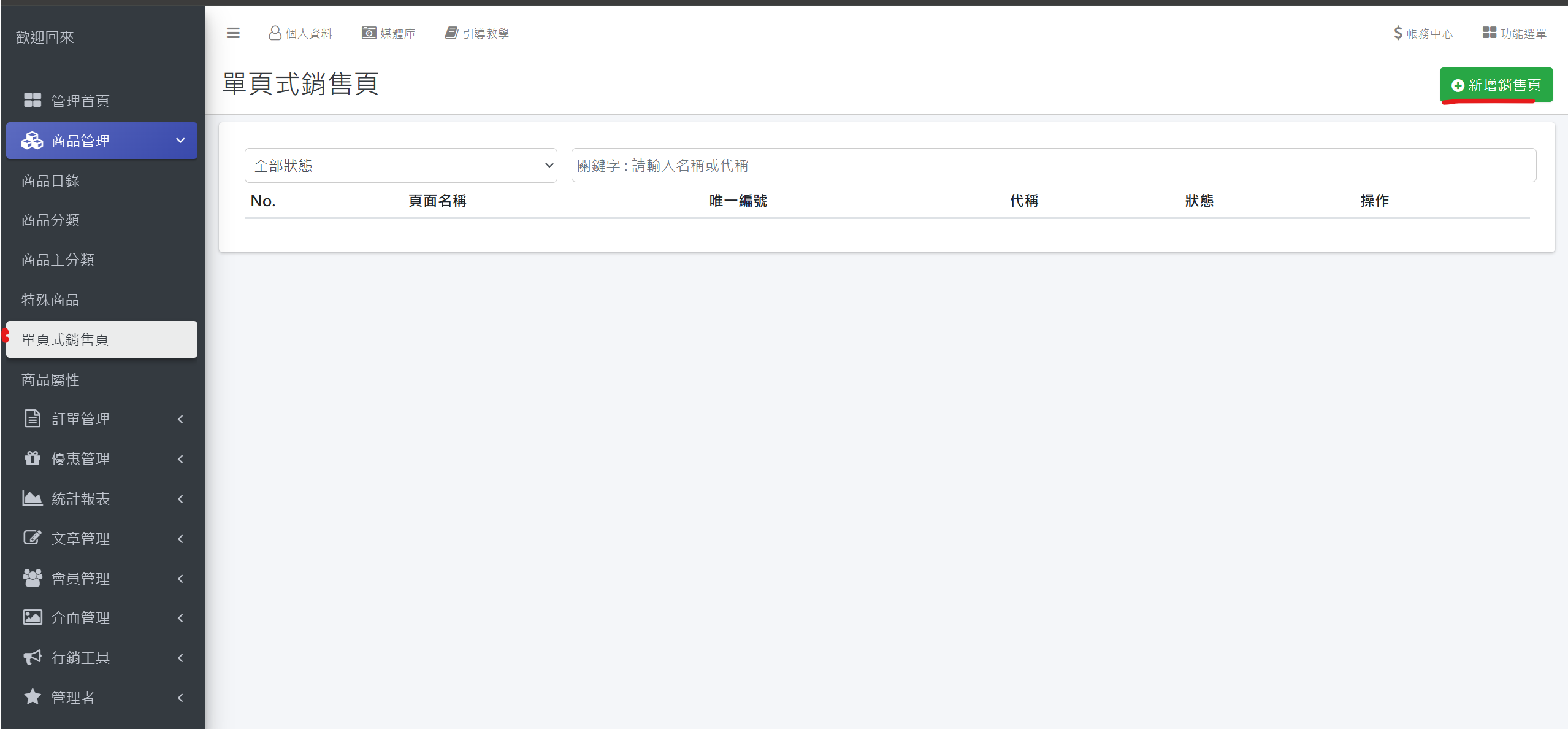Image resolution: width=1568 pixels, height=729 pixels.
Task: Click the 帳務中心 dollar icon
Action: click(x=1398, y=33)
